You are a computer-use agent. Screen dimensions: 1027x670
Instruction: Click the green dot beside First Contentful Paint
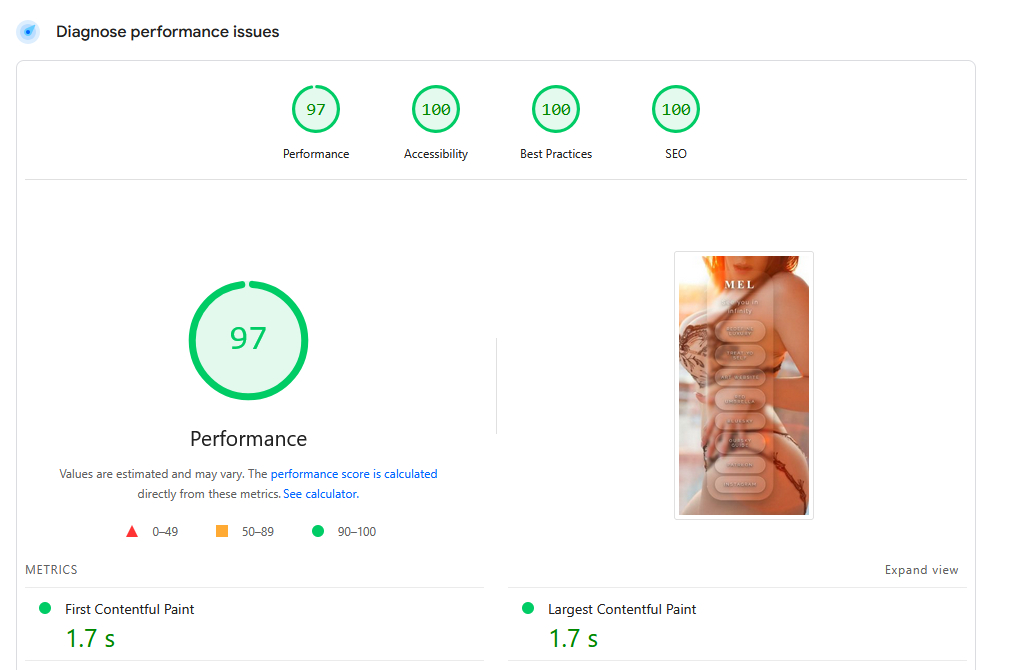coord(44,608)
